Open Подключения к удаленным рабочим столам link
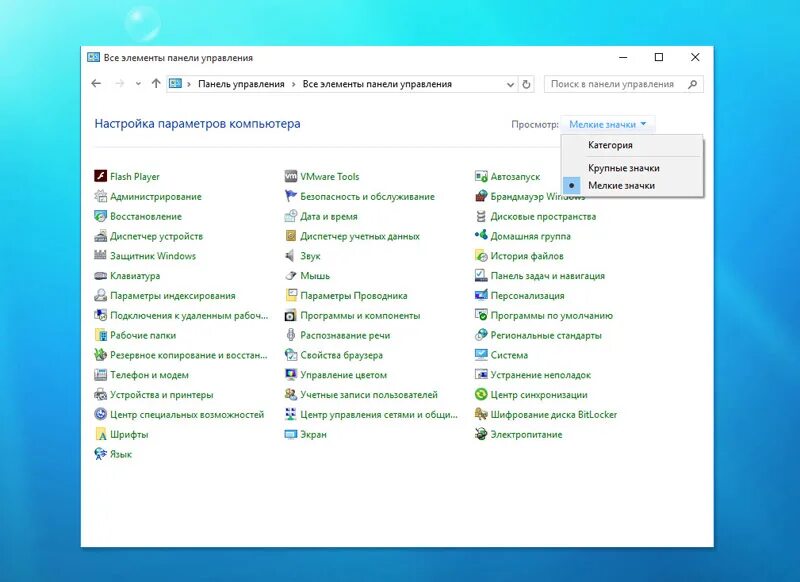800x582 pixels. [x=189, y=315]
